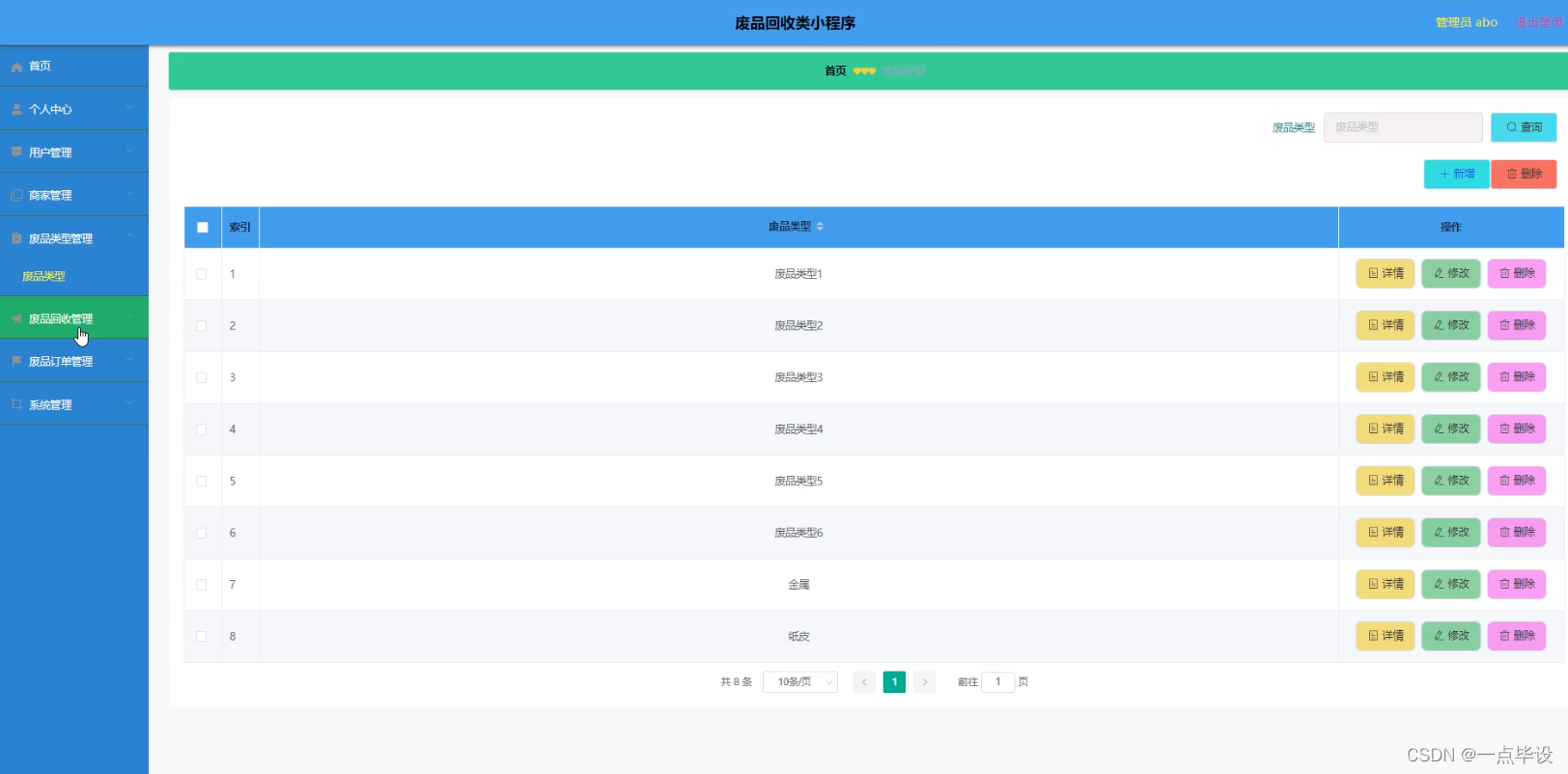The width and height of the screenshot is (1568, 774).
Task: Expand the 商家管理 menu chevron
Action: [x=130, y=193]
